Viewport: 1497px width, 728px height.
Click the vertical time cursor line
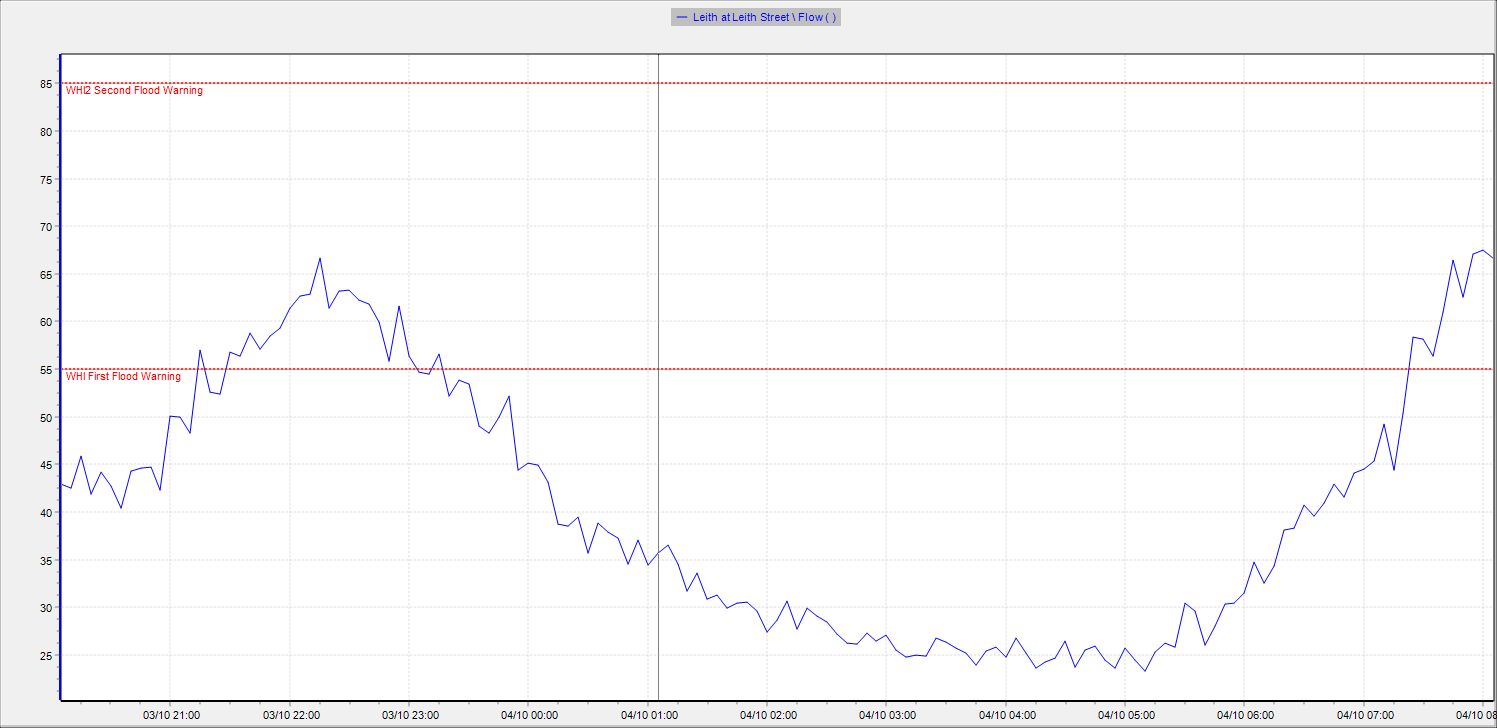(658, 300)
